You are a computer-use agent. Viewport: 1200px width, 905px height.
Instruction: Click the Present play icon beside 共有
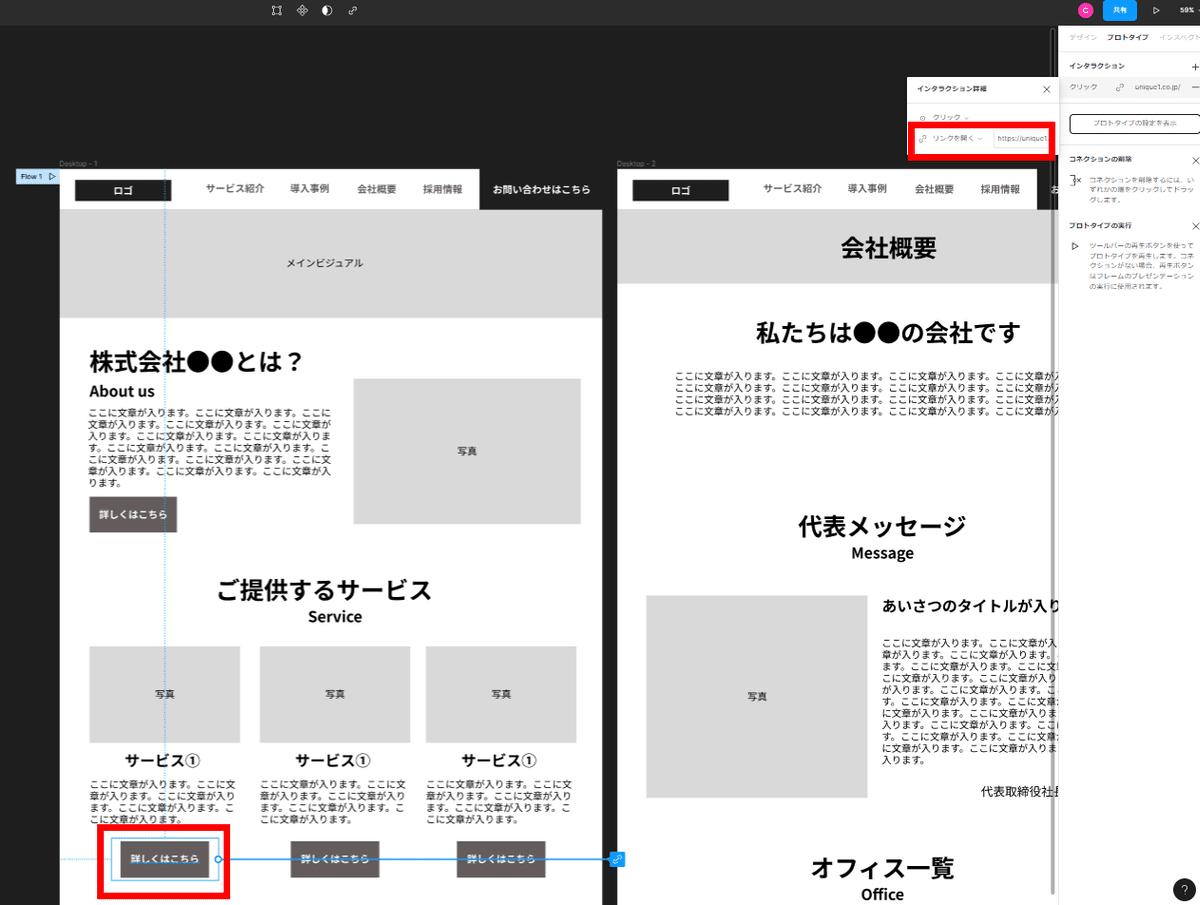tap(1156, 10)
